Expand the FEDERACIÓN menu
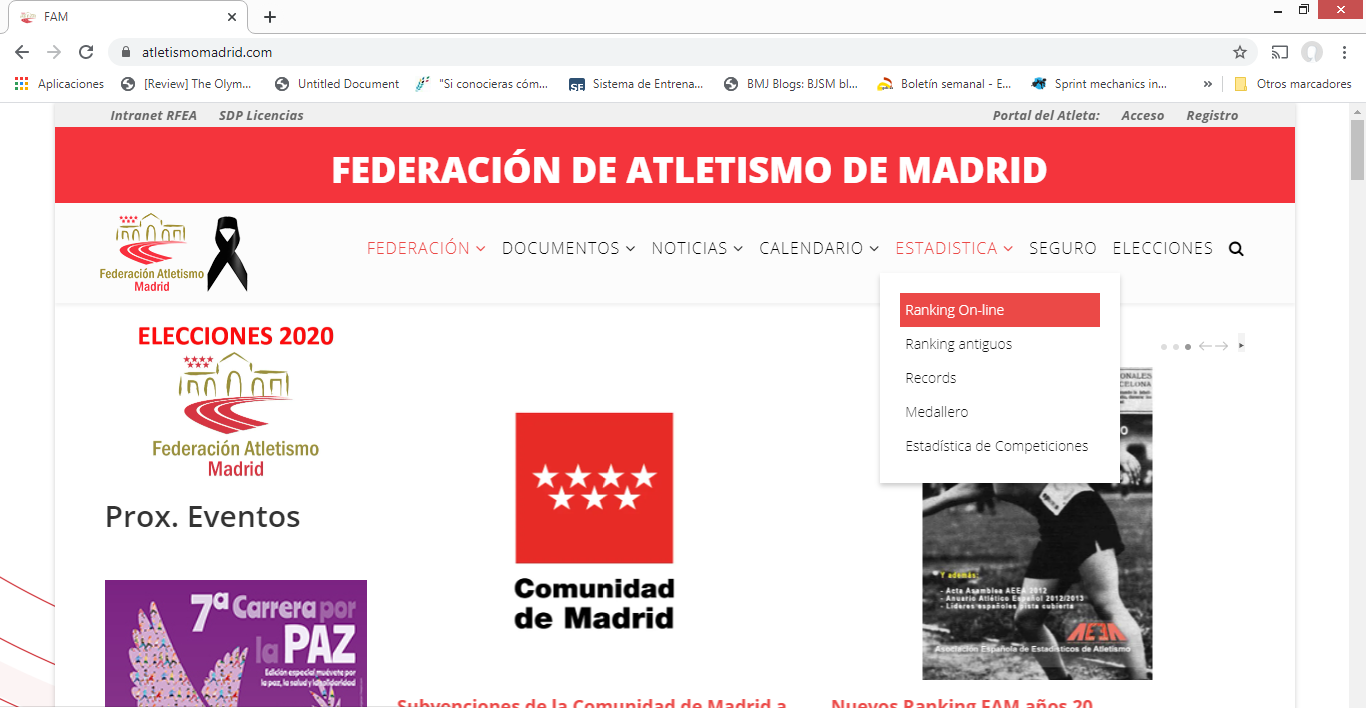 tap(426, 248)
